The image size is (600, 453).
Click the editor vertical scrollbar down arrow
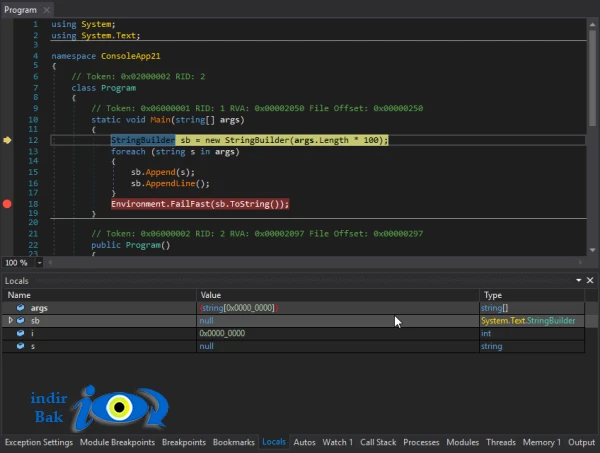pos(592,250)
